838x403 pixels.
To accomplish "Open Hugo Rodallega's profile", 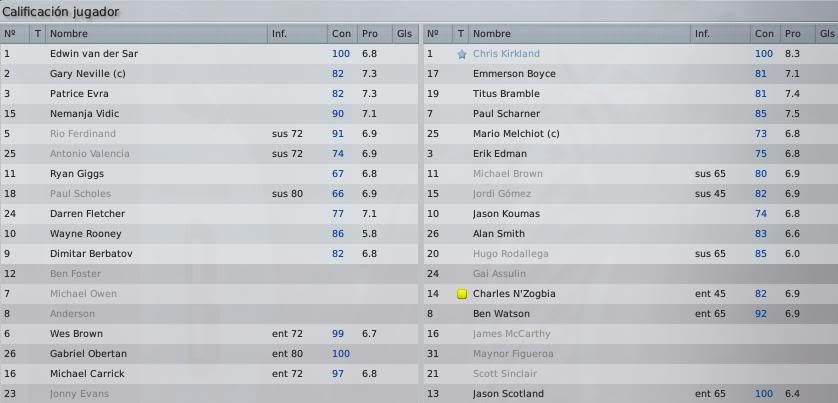I will pyautogui.click(x=510, y=254).
